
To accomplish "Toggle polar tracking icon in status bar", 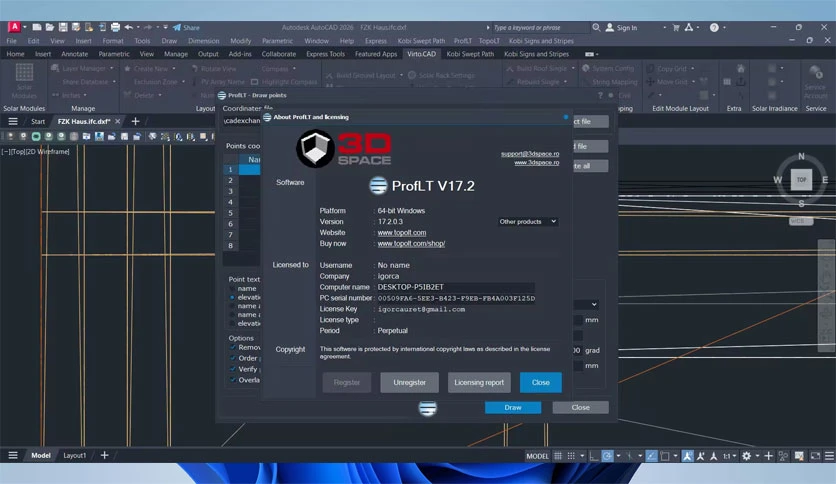I will point(607,456).
